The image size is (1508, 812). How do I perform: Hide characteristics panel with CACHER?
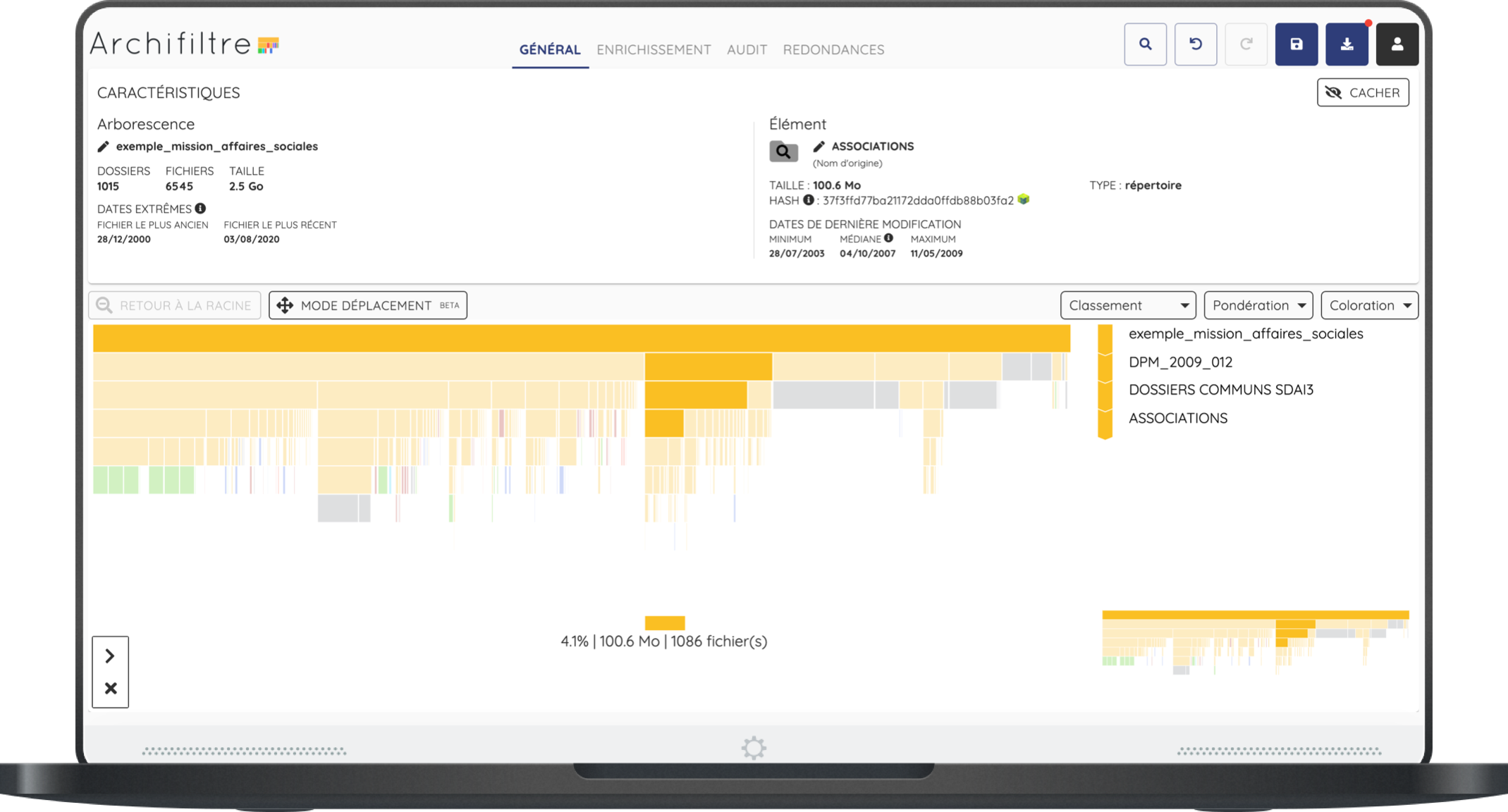point(1362,92)
